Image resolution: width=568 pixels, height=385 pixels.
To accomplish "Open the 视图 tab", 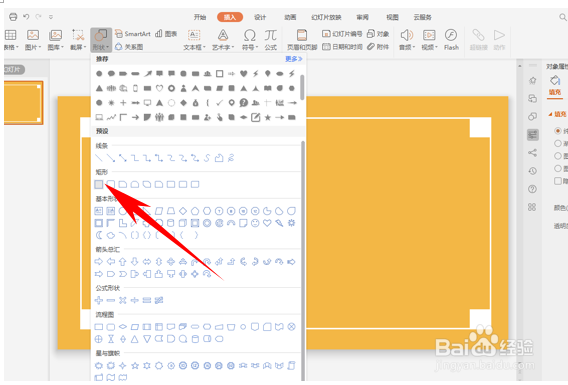I will (x=392, y=17).
